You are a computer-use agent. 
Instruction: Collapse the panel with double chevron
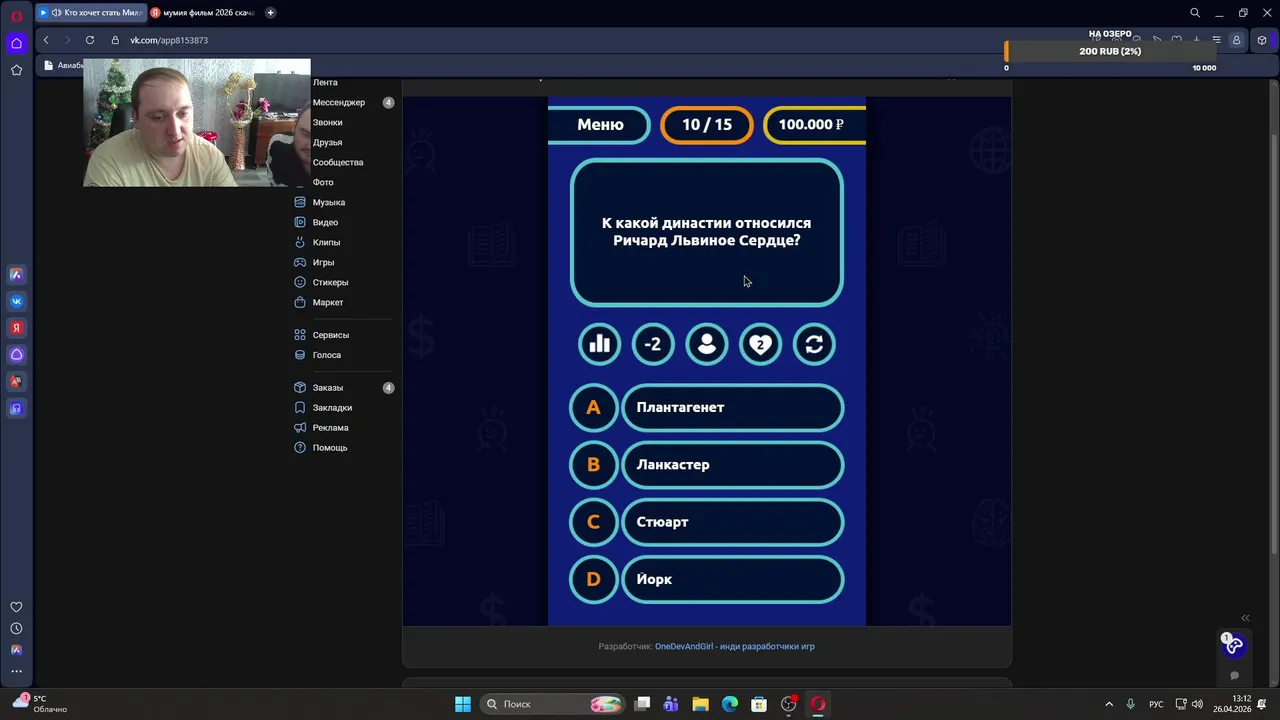tap(1245, 618)
